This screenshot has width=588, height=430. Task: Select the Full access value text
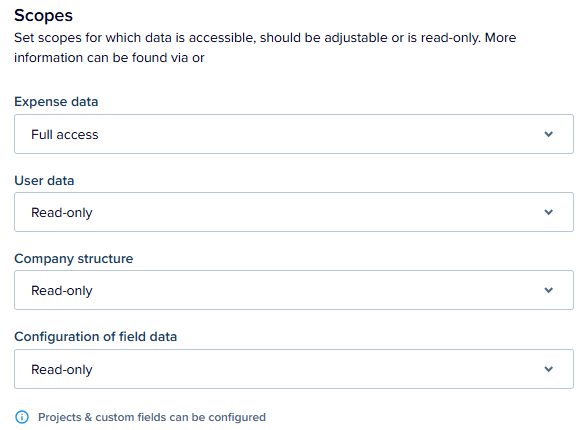coord(64,135)
